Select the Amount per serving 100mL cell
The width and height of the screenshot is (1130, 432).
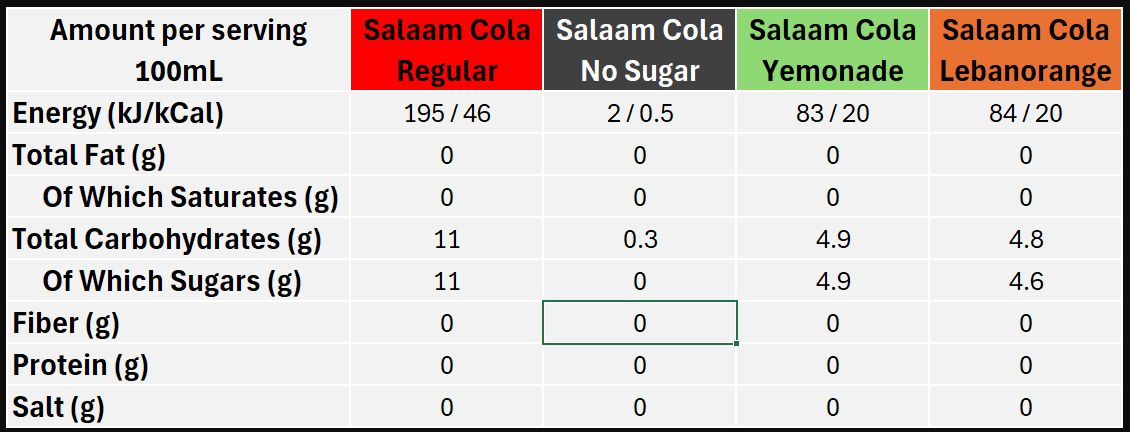coord(179,51)
